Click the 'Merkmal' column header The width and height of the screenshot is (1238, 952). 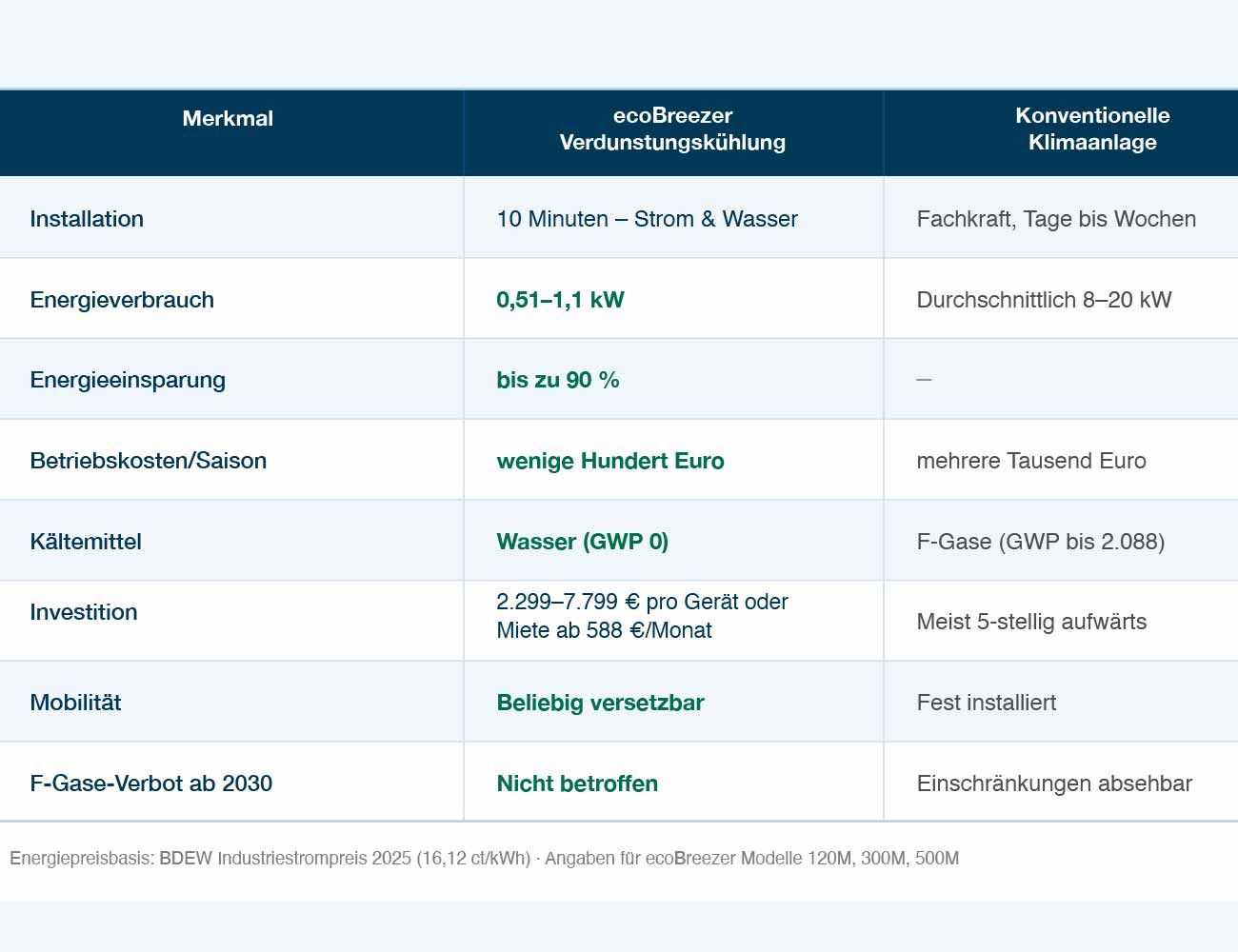(x=228, y=119)
